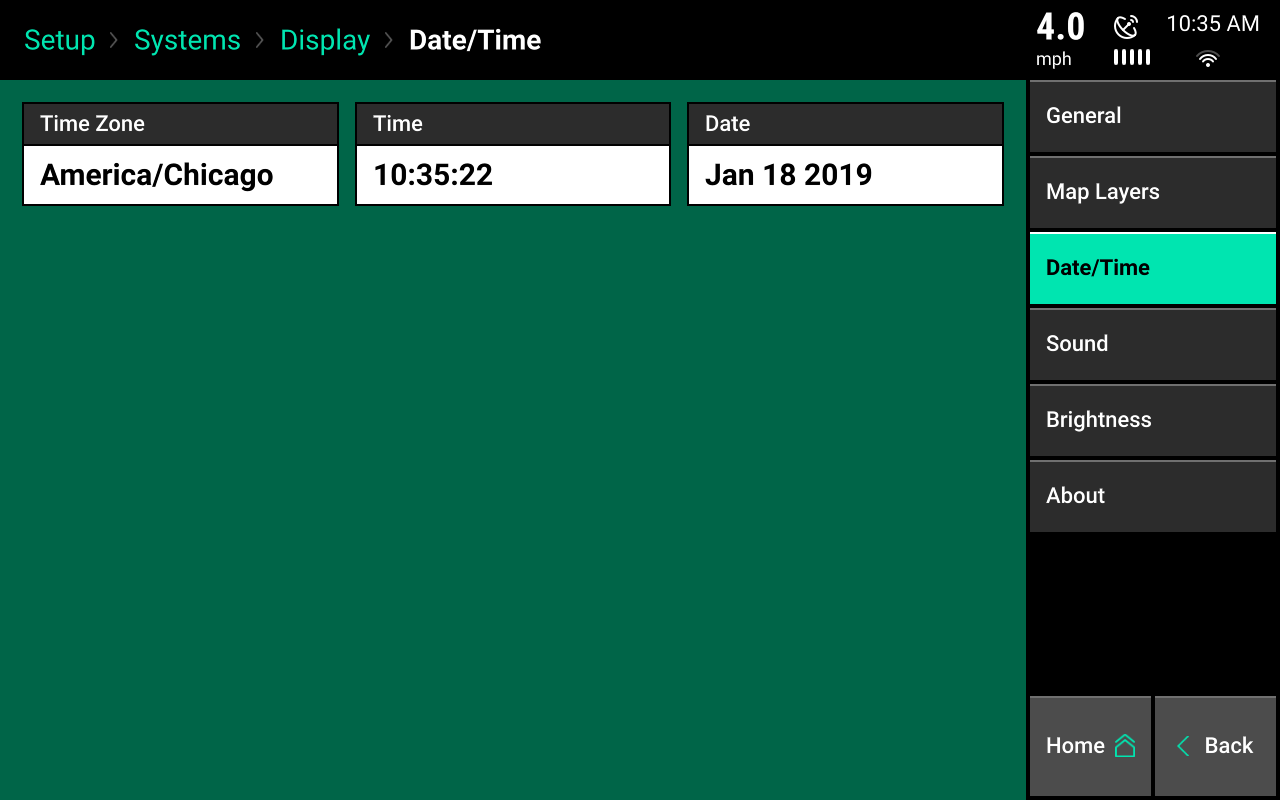Open the Sound settings tab
The width and height of the screenshot is (1280, 800).
tap(1153, 344)
